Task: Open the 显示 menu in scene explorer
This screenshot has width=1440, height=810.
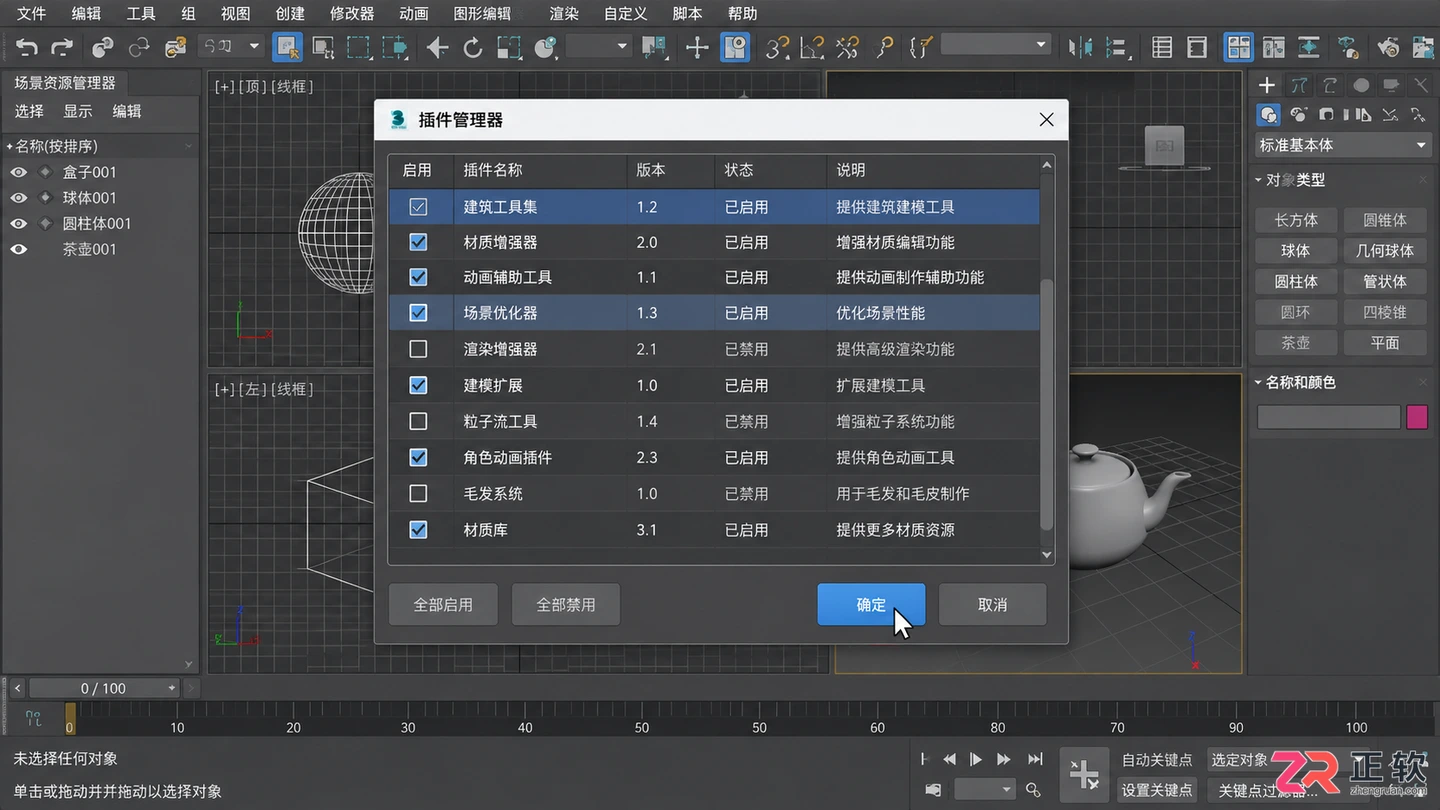Action: coord(78,111)
